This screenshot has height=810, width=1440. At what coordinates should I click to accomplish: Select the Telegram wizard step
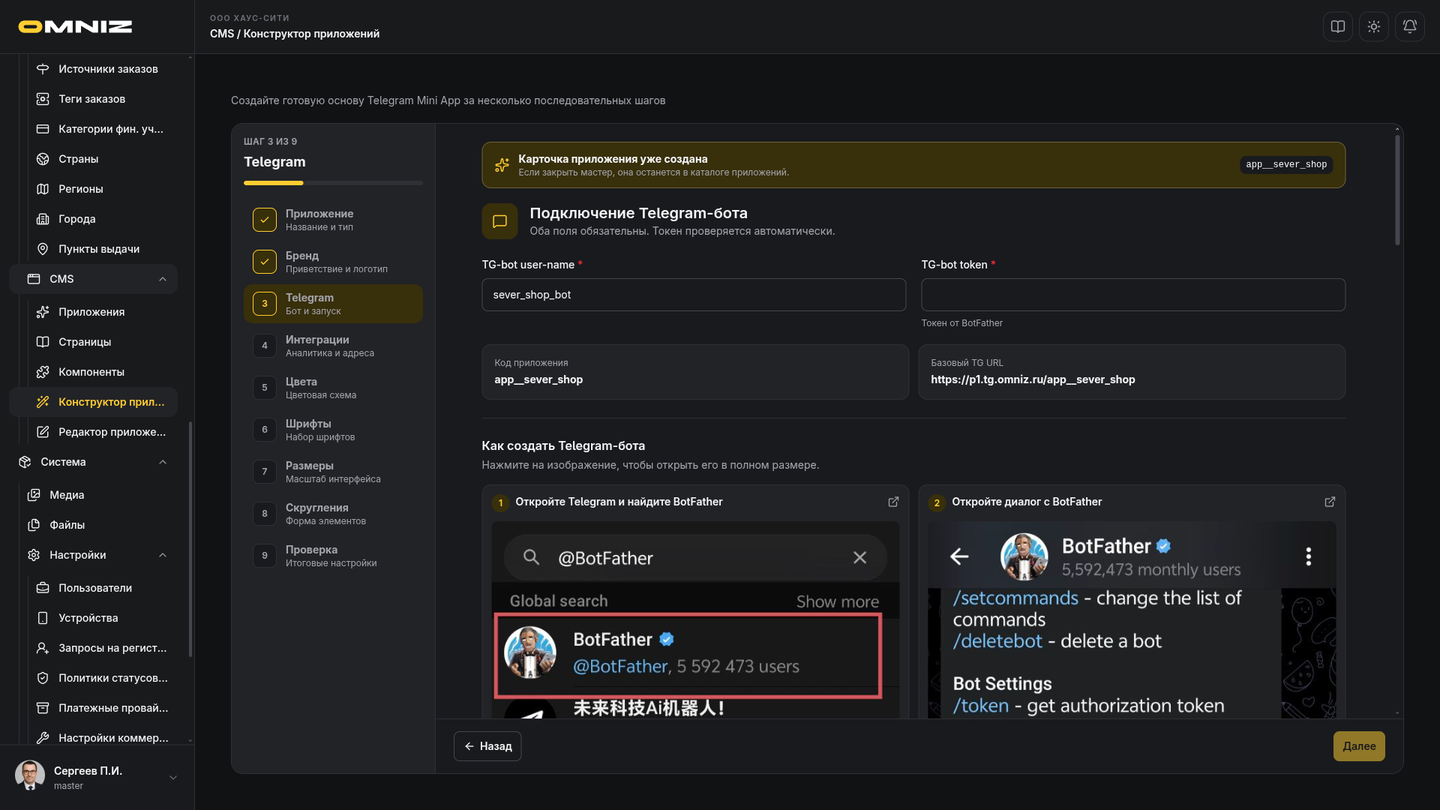pos(333,304)
